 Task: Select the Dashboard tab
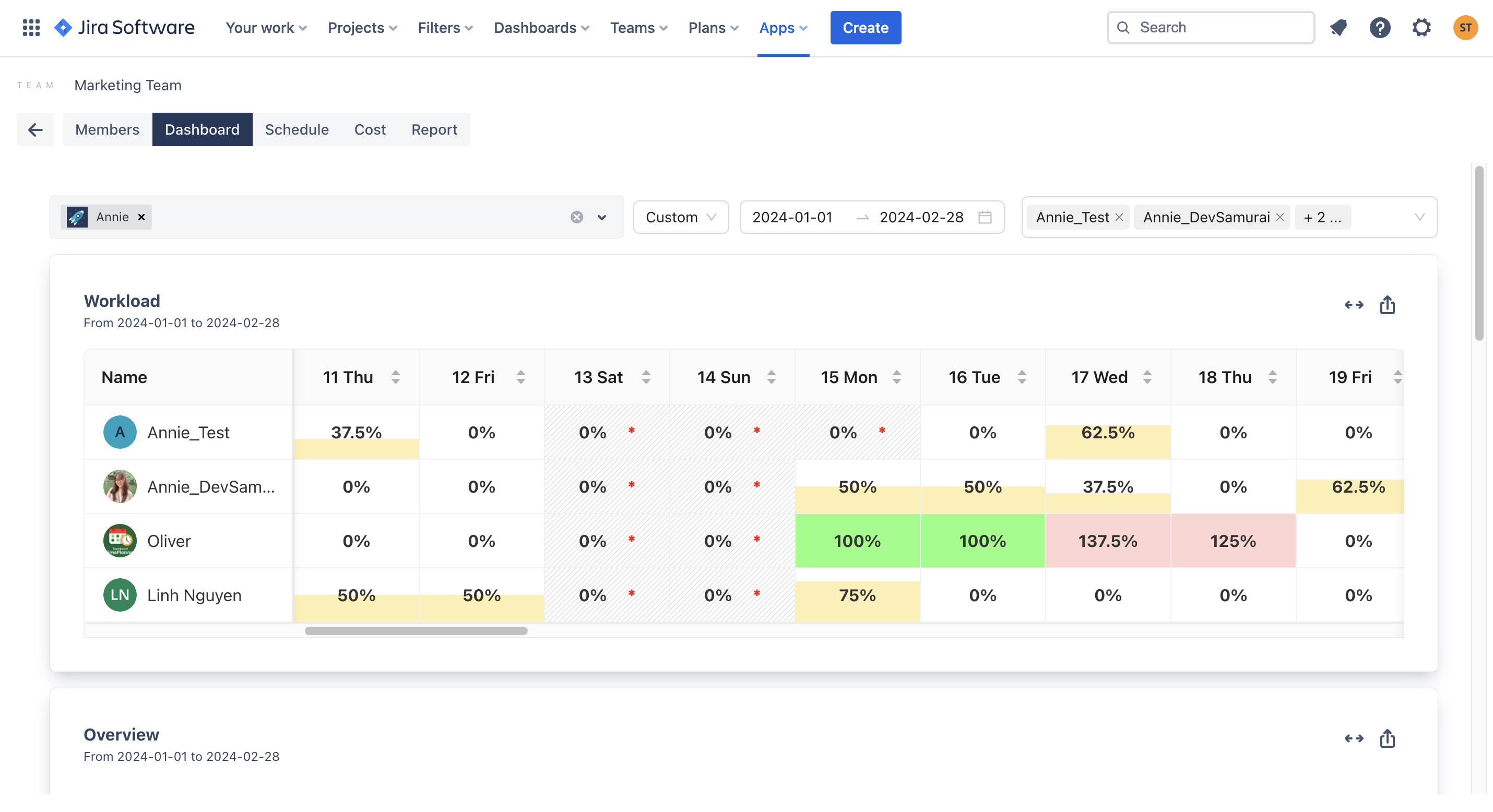pos(202,129)
